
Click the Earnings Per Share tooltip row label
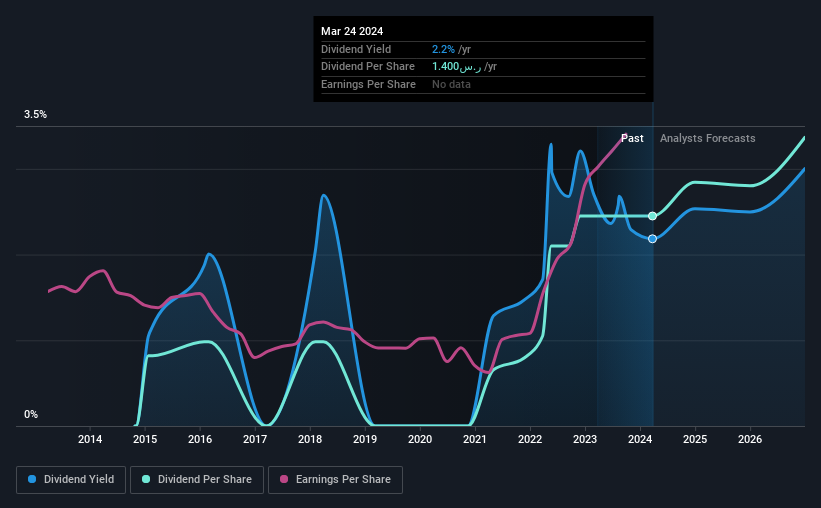coord(368,84)
